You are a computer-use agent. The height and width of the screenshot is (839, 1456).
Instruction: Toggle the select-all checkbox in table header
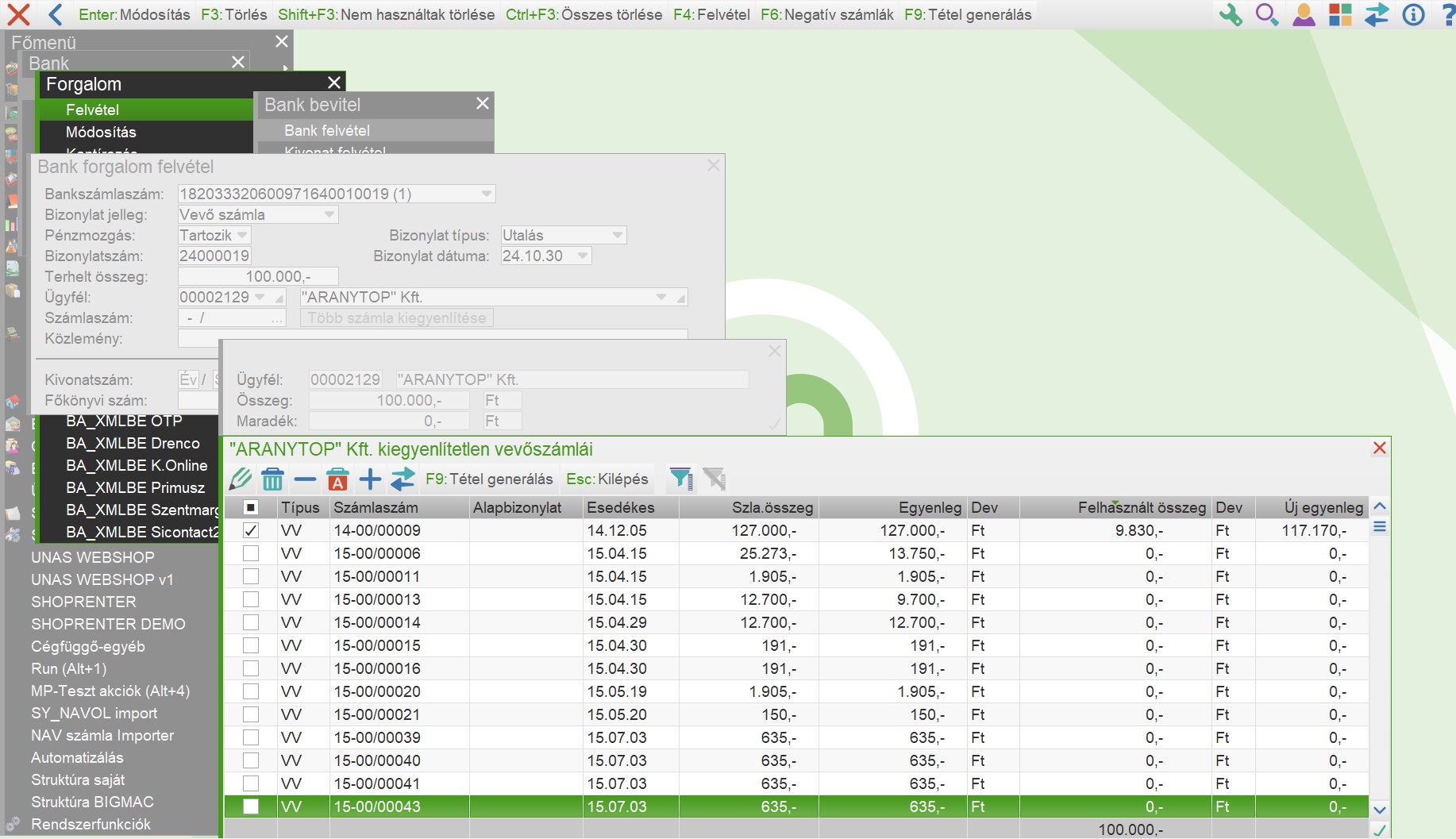pyautogui.click(x=251, y=507)
